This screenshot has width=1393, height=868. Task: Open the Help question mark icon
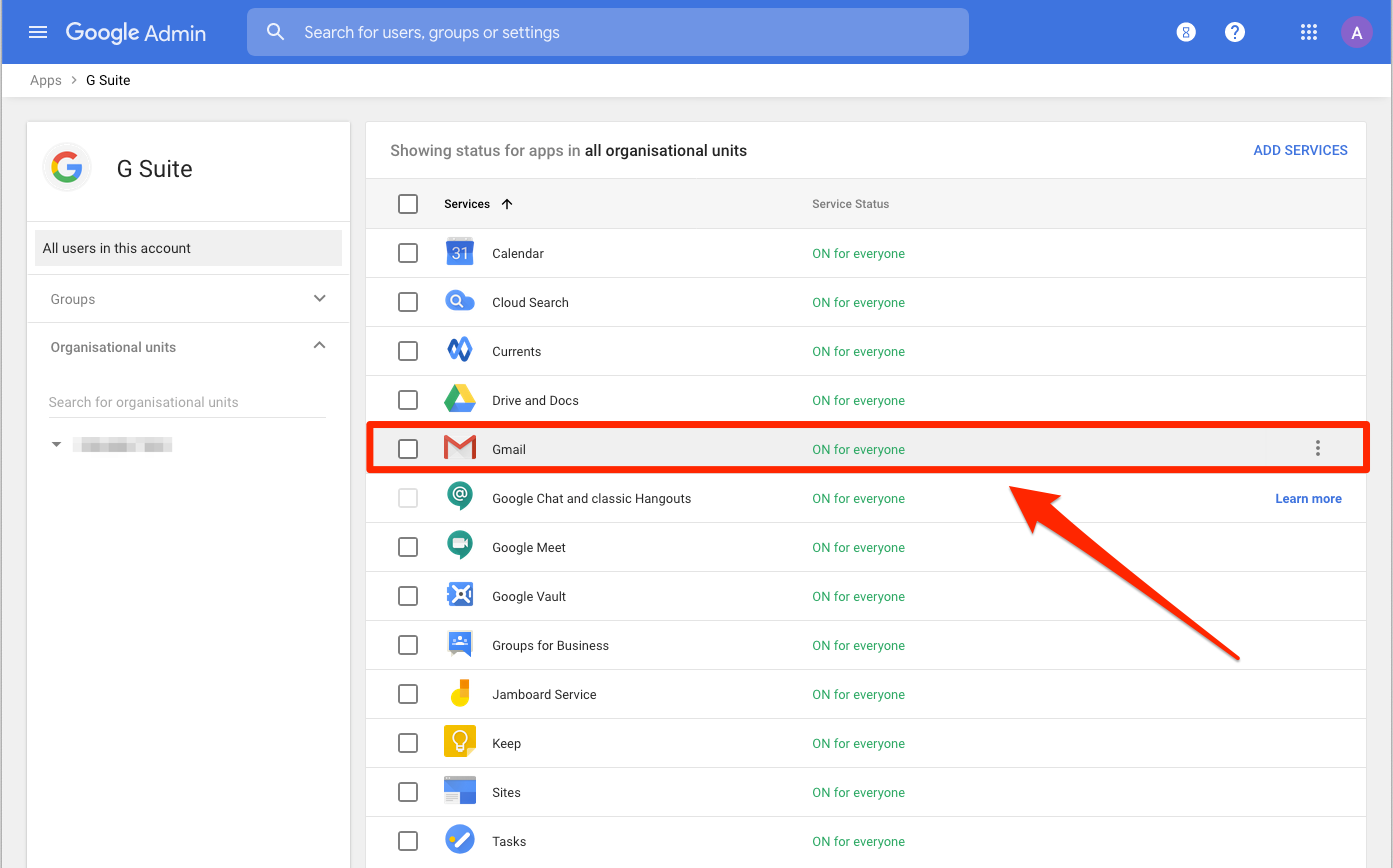[x=1235, y=32]
